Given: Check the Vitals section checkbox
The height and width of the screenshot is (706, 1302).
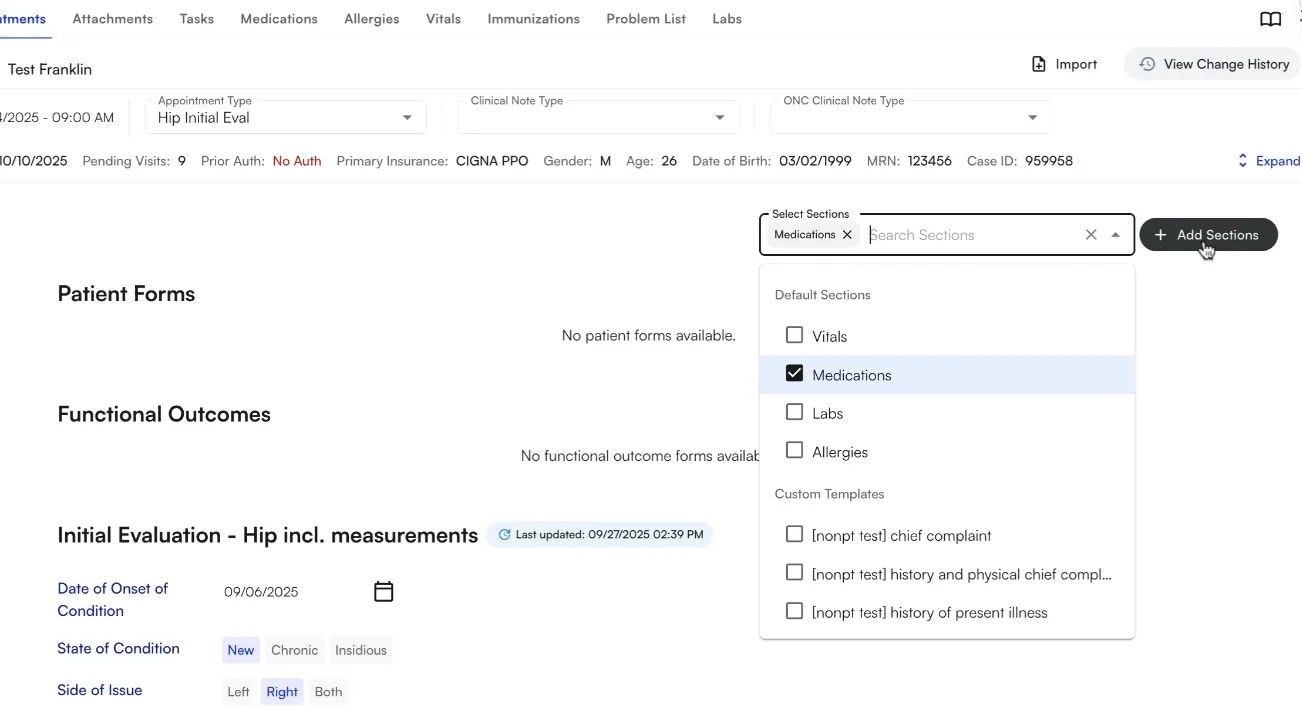Looking at the screenshot, I should coord(794,334).
